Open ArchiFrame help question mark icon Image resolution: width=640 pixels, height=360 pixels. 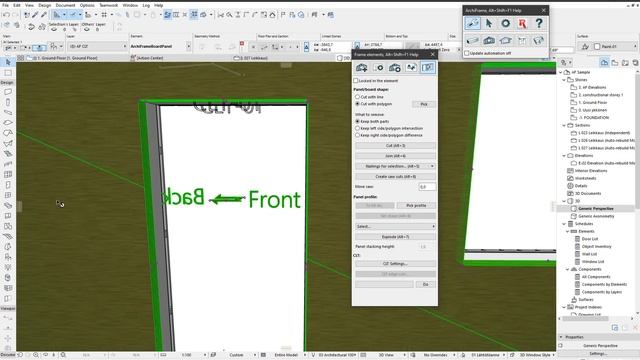(539, 23)
